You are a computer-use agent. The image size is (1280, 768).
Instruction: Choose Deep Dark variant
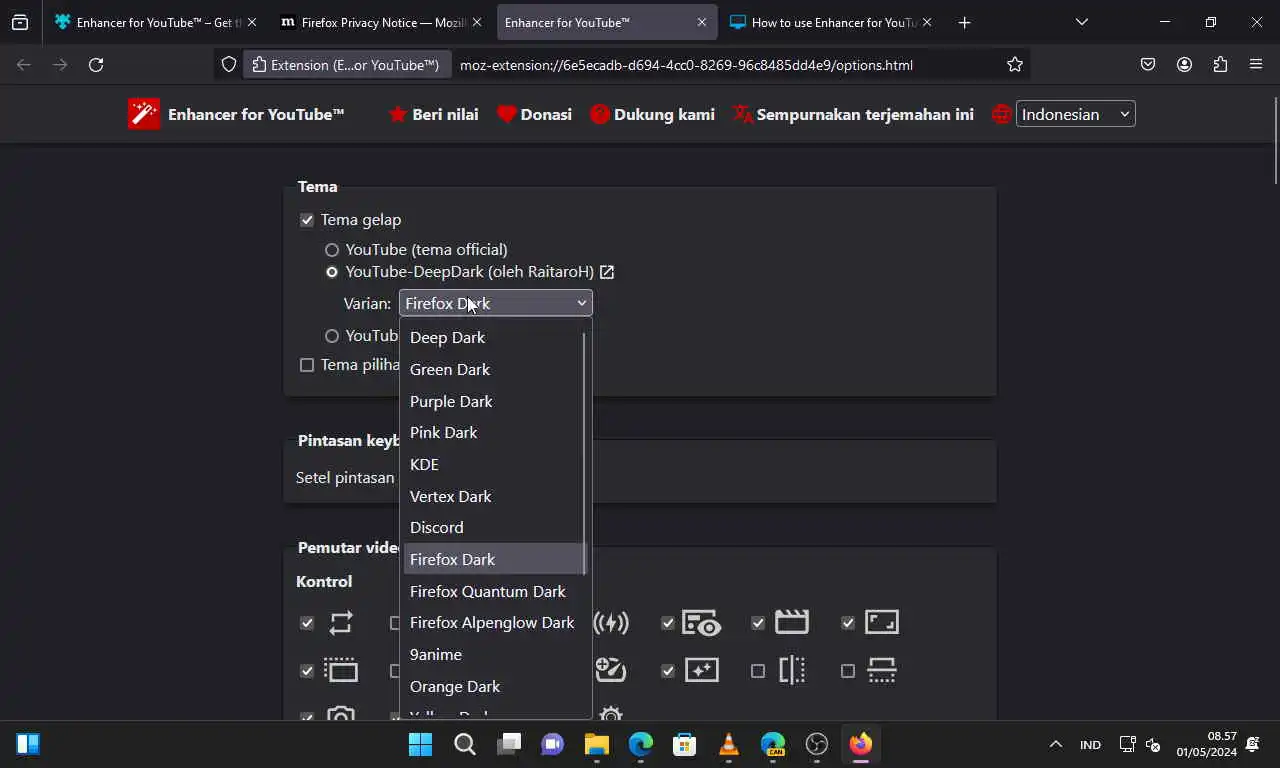[494, 338]
